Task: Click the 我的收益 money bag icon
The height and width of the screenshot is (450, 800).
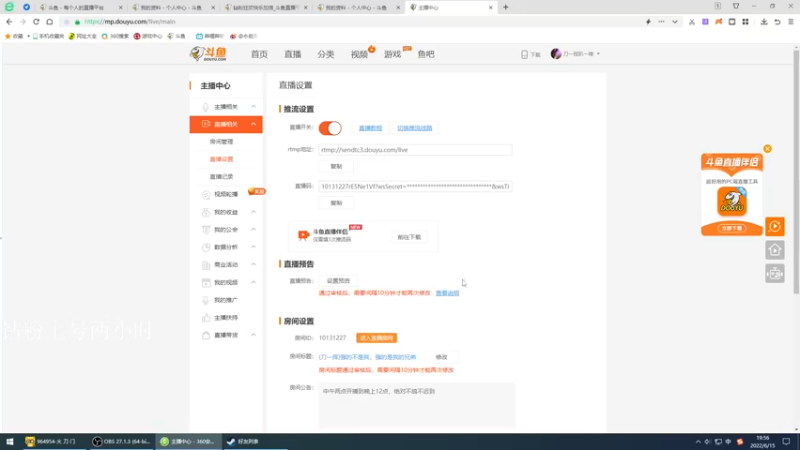Action: pos(206,212)
